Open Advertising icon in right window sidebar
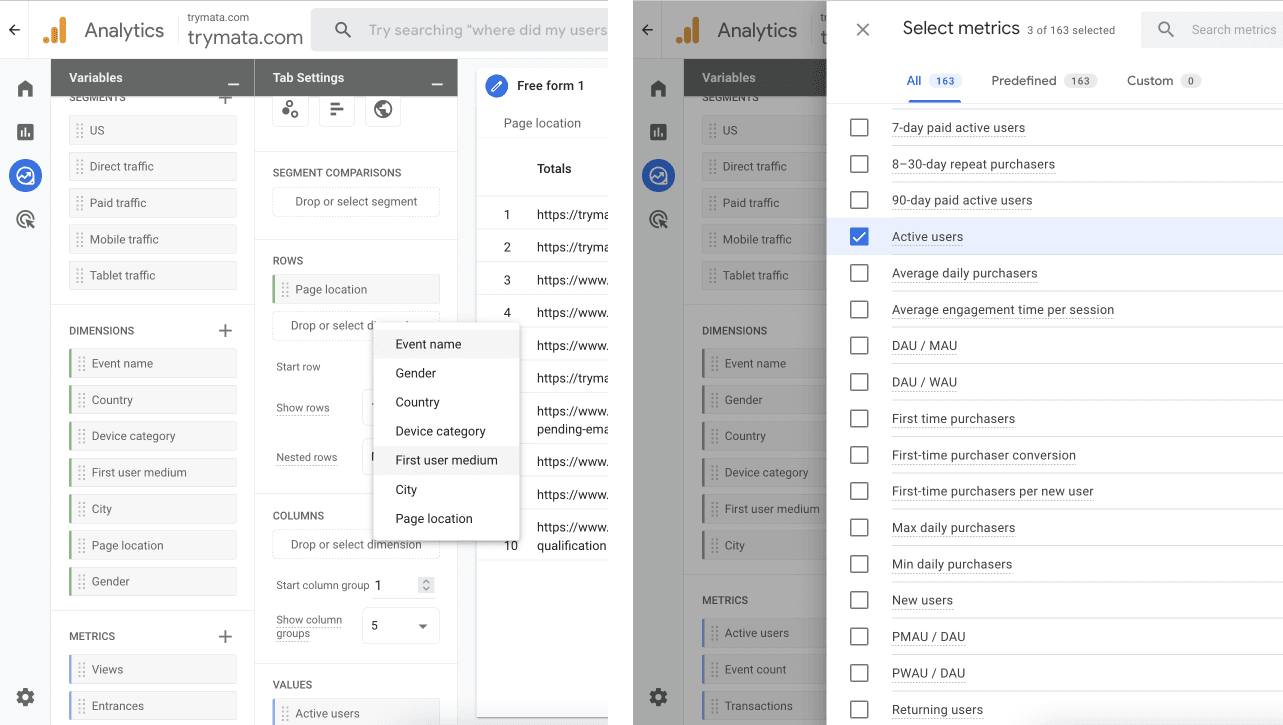The image size is (1283, 725). 658,219
